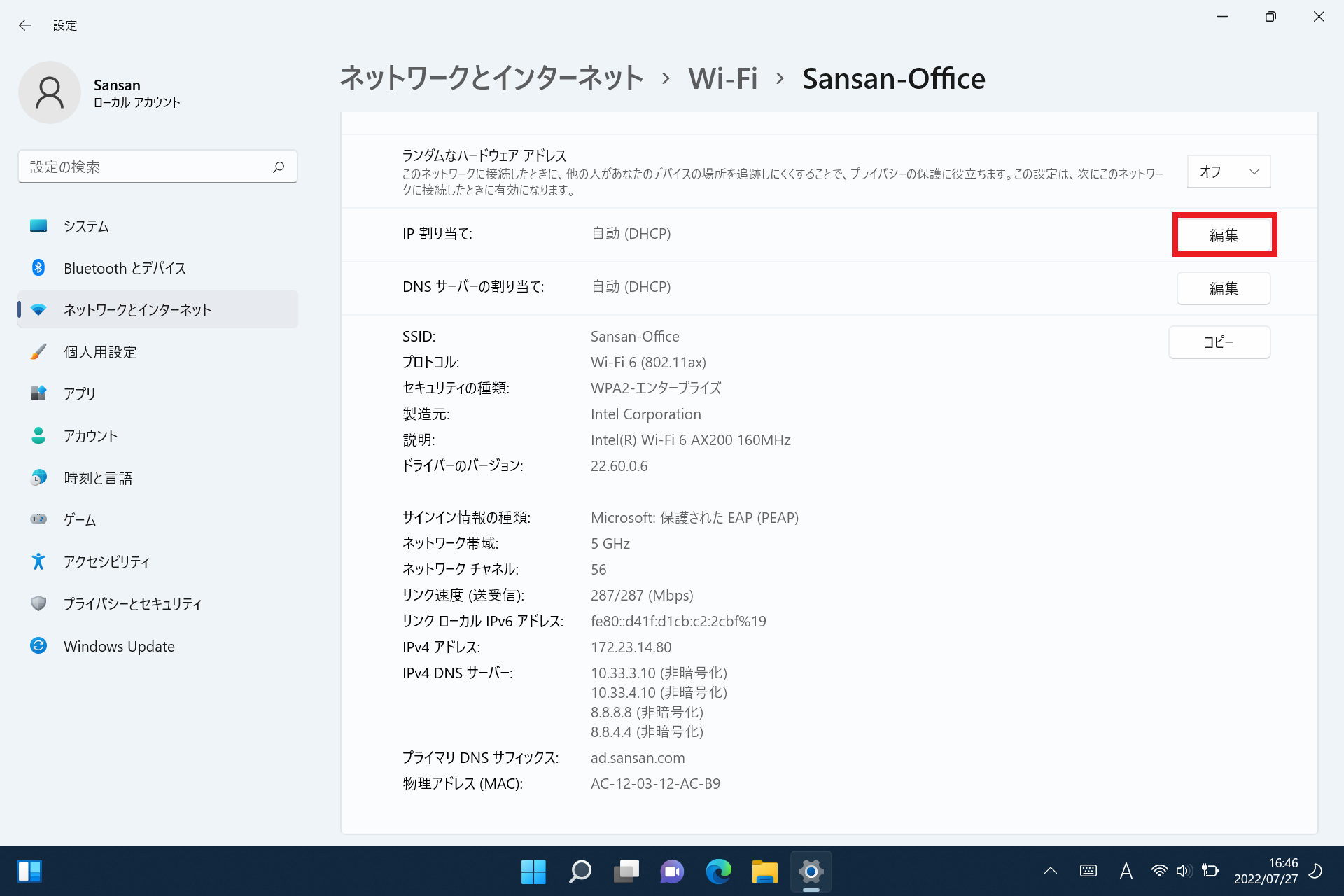Viewport: 1344px width, 896px height.
Task: Click the Settings gear on taskbar
Action: 811,871
